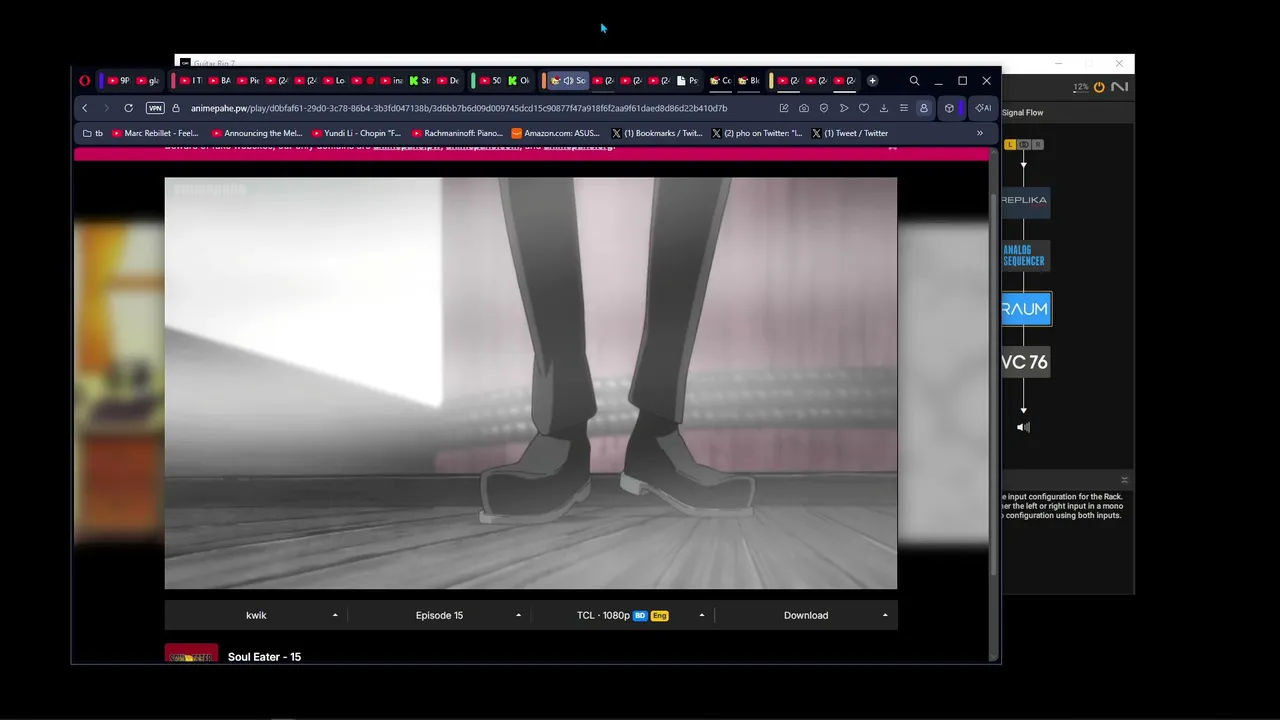Screen dimensions: 1280x720
Task: Toggle the Guitar Rig power button
Action: [x=1099, y=87]
